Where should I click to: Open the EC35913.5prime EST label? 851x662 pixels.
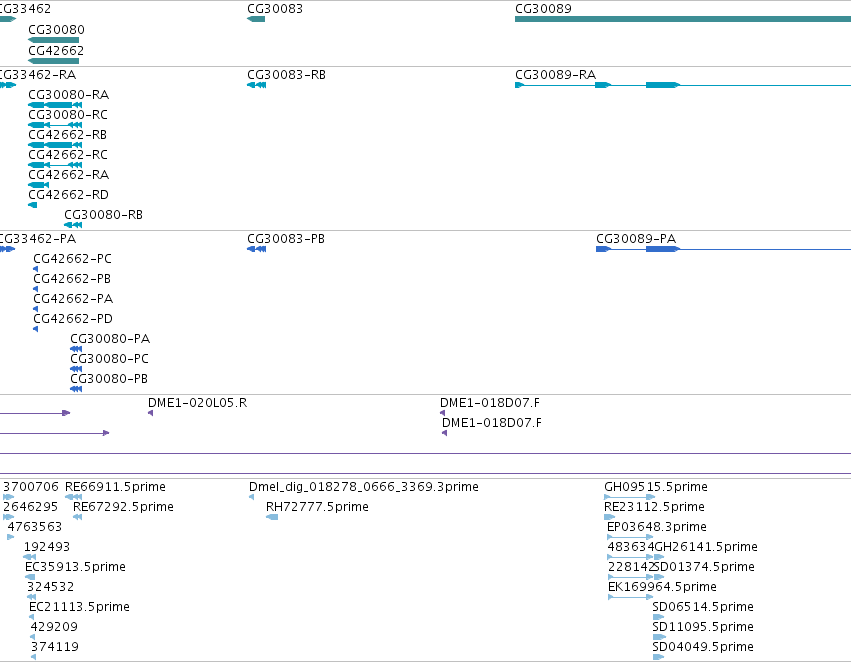75,567
